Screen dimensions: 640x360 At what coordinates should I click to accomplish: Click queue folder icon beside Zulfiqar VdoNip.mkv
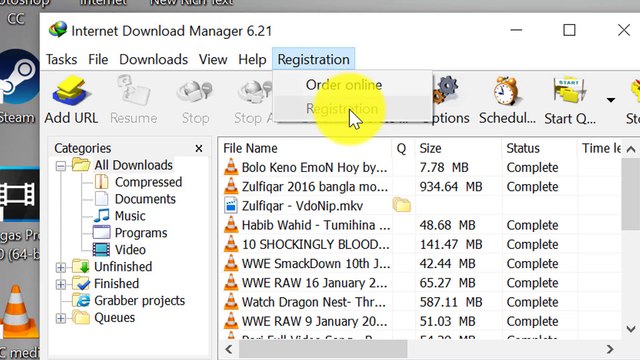[x=402, y=204]
